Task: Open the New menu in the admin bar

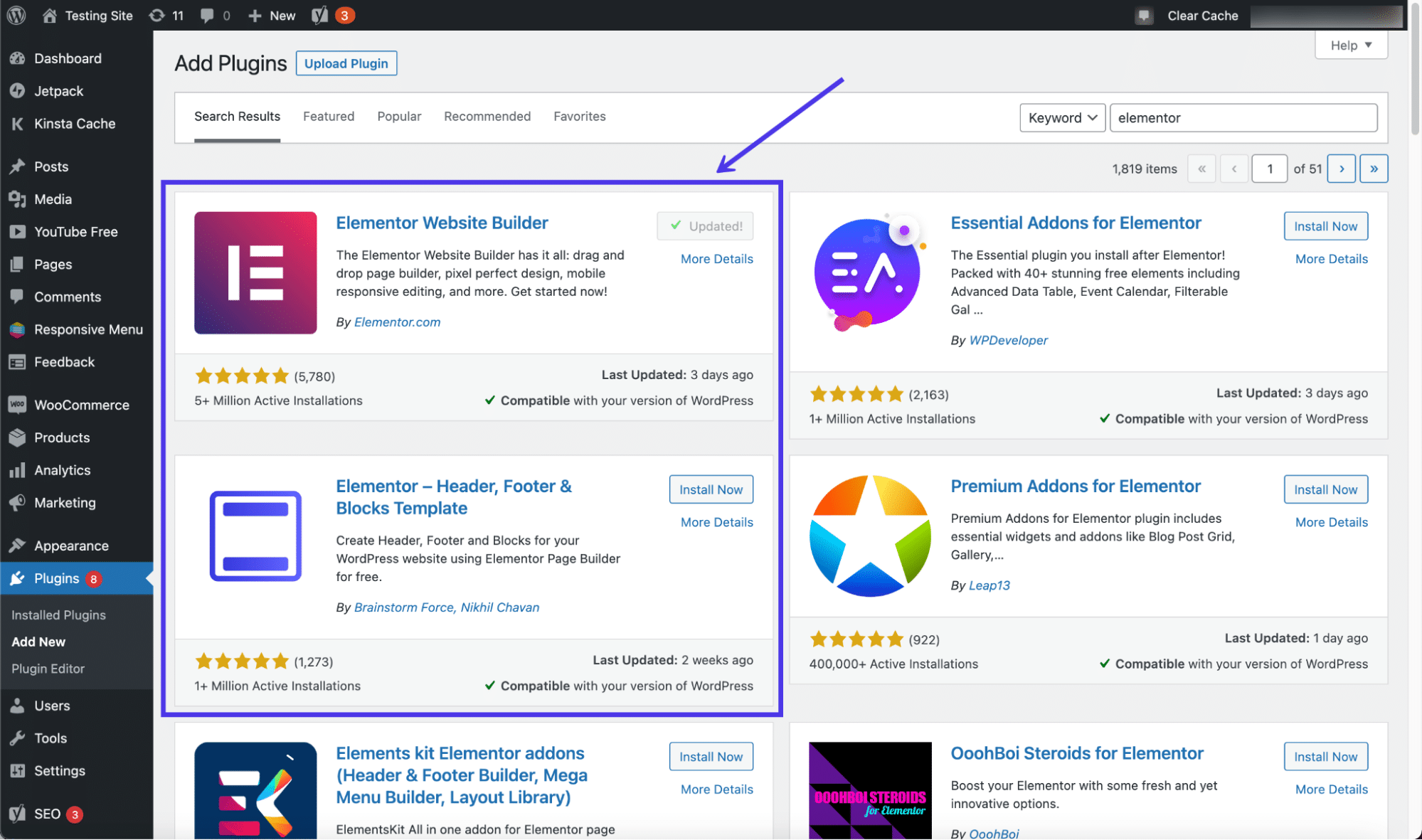Action: [x=270, y=15]
